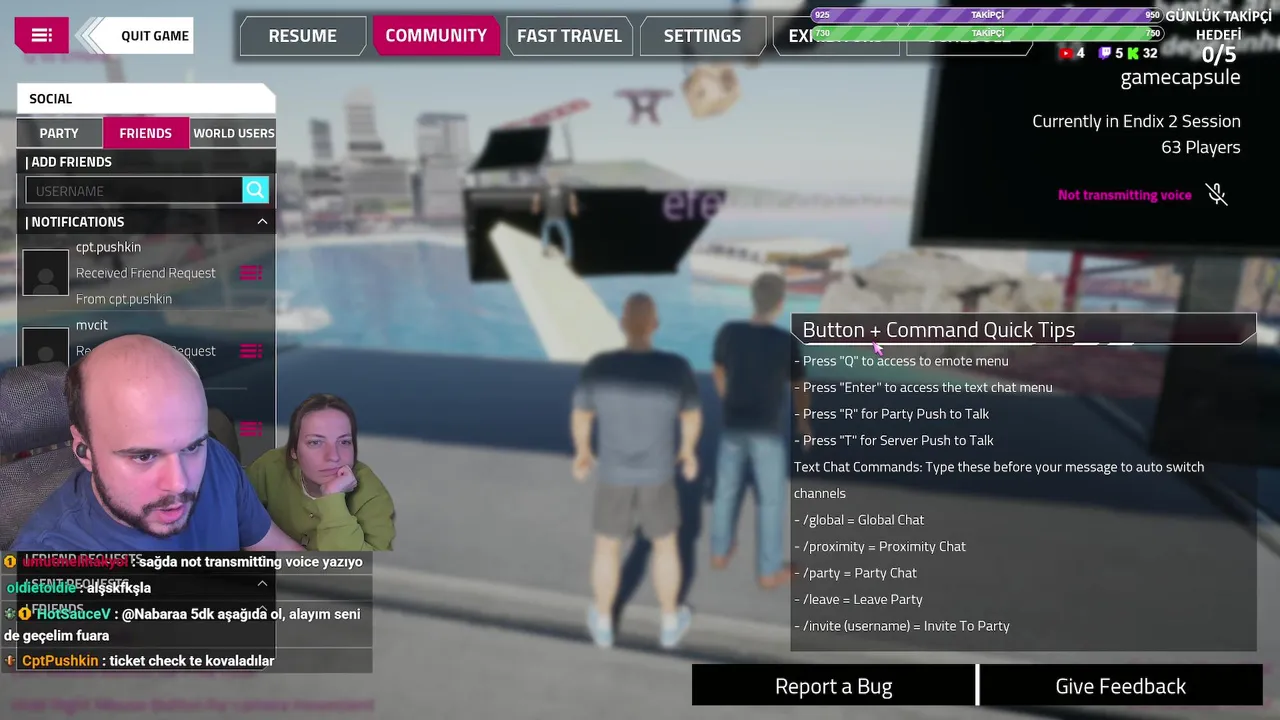The height and width of the screenshot is (720, 1280).
Task: Select the Friends tab in Social
Action: point(145,133)
